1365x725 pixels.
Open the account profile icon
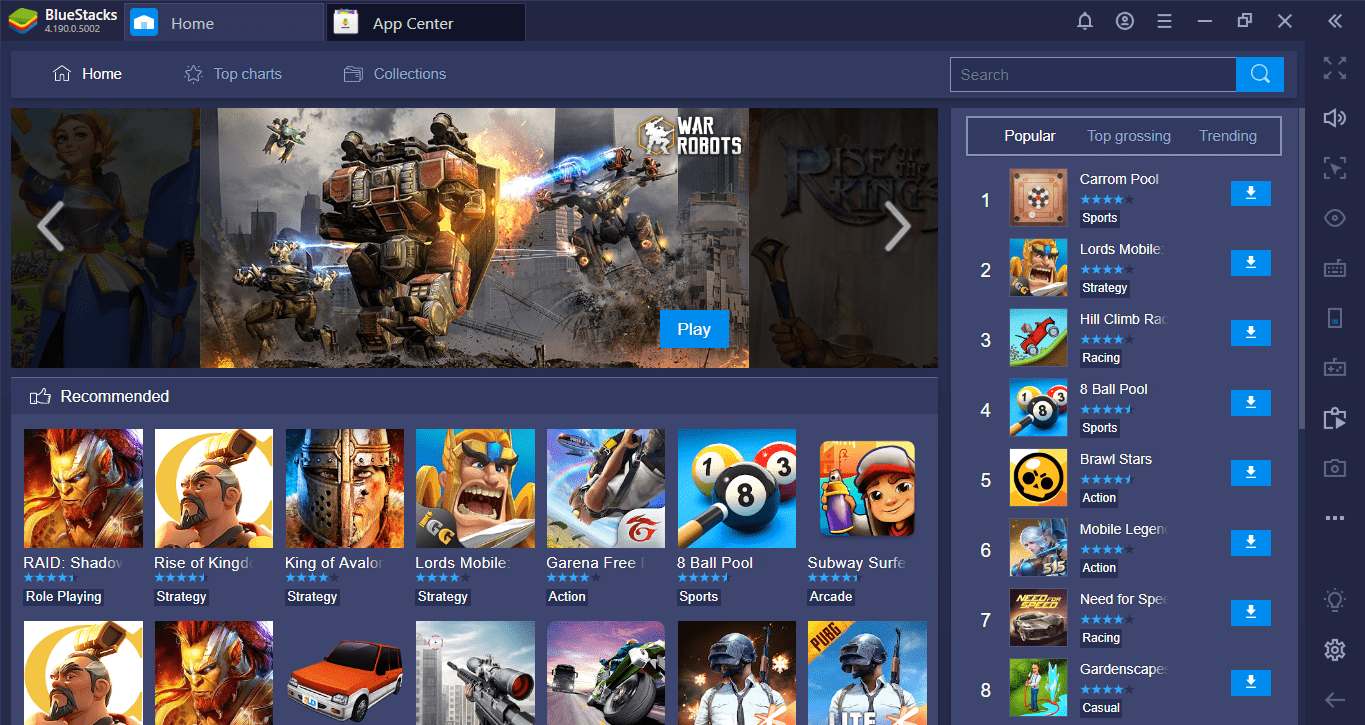point(1125,22)
